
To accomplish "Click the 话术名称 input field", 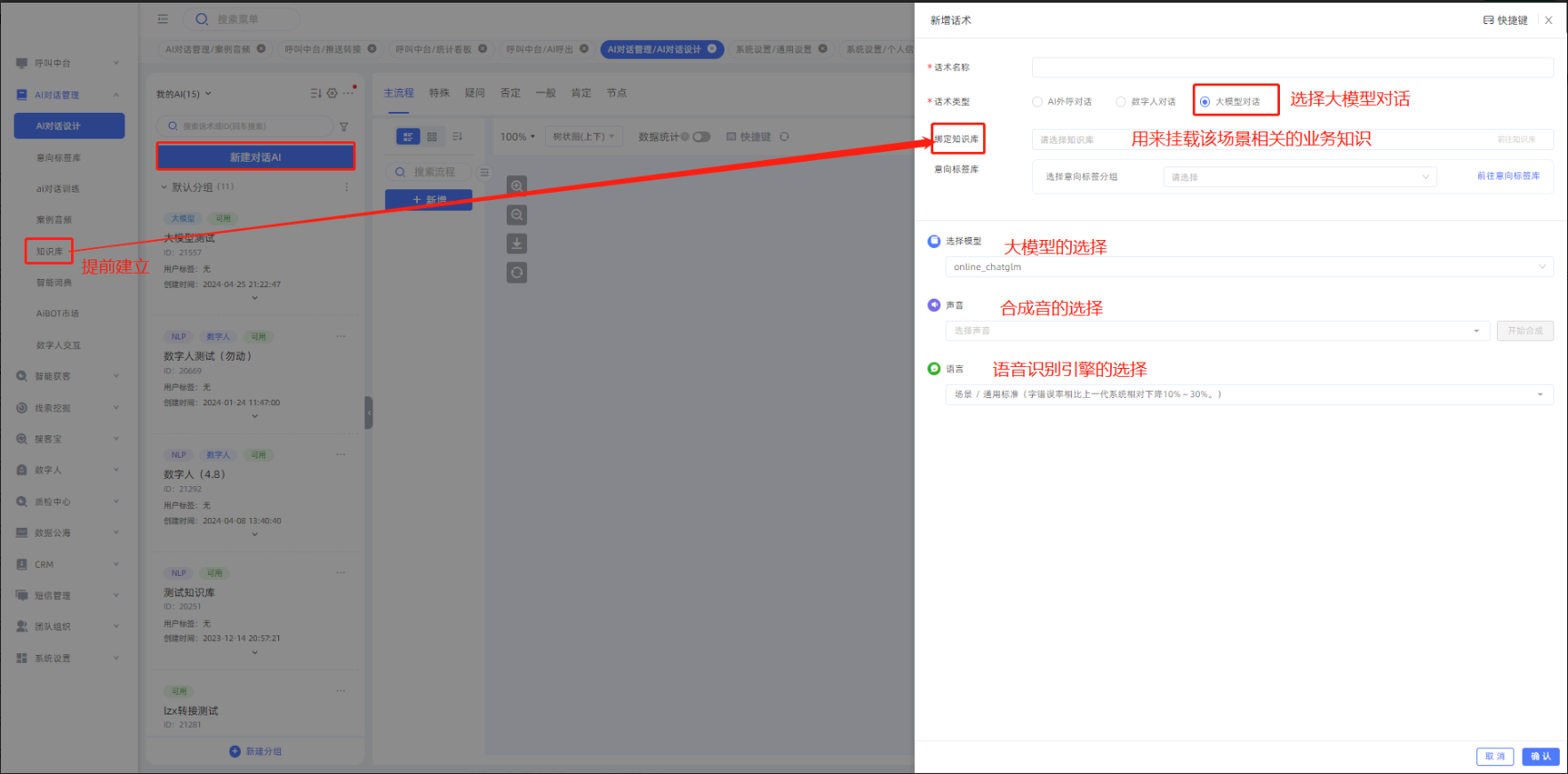I will pyautogui.click(x=1292, y=68).
